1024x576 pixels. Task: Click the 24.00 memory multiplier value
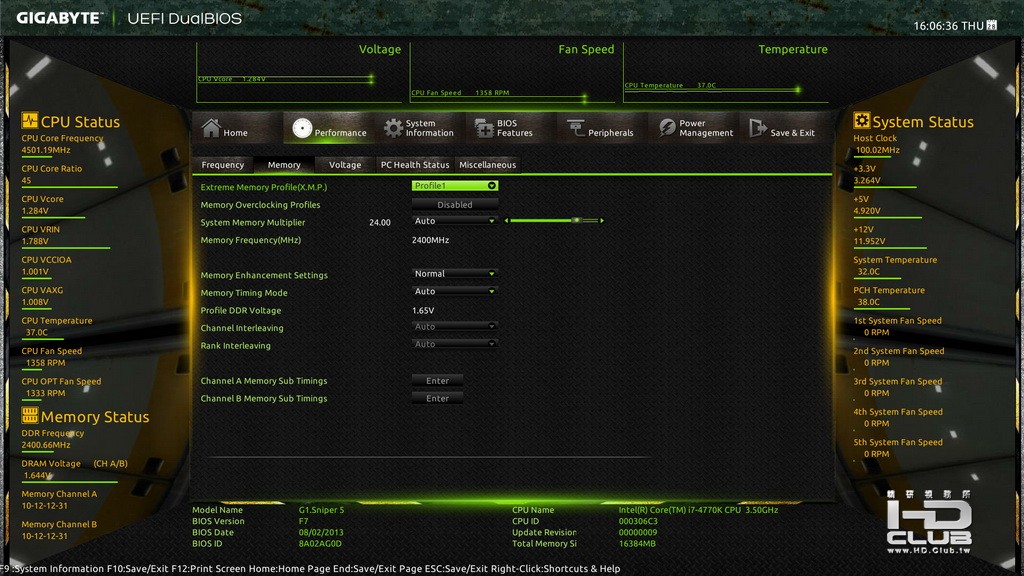[379, 223]
